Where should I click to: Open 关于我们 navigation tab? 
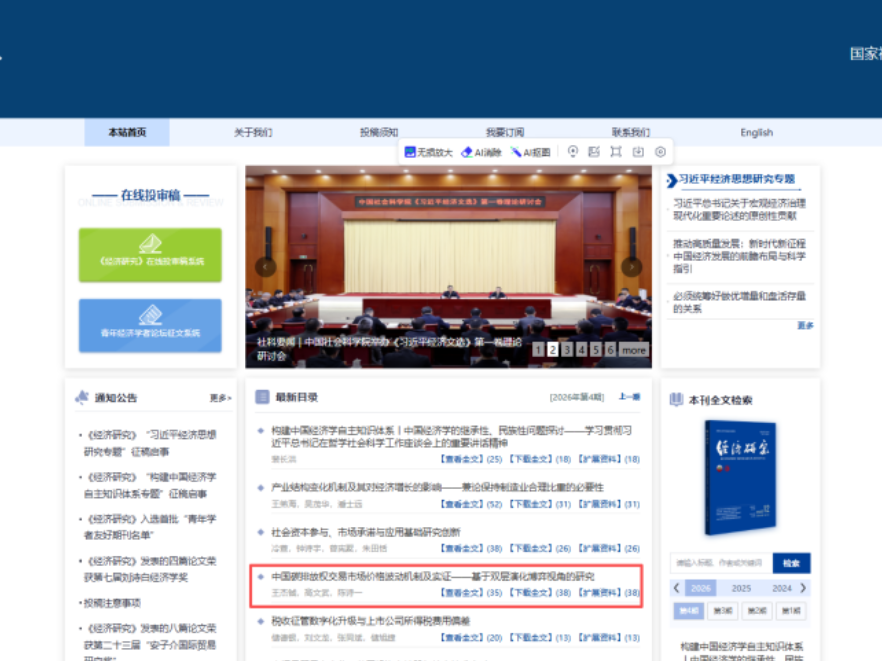[253, 132]
